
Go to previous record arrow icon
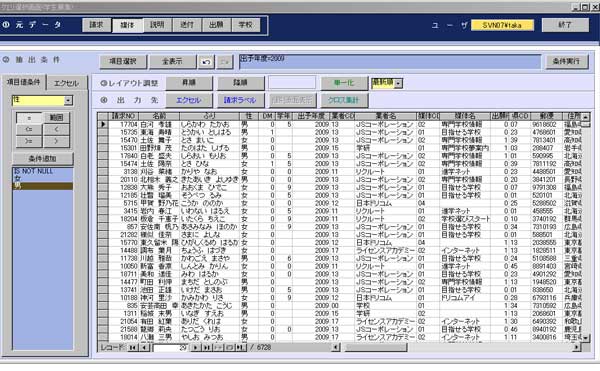point(144,347)
